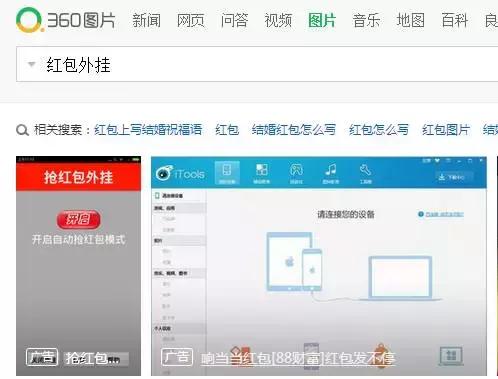This screenshot has height=379, width=498.
Task: Click the red 开启 button in thumbnail
Action: [x=78, y=219]
